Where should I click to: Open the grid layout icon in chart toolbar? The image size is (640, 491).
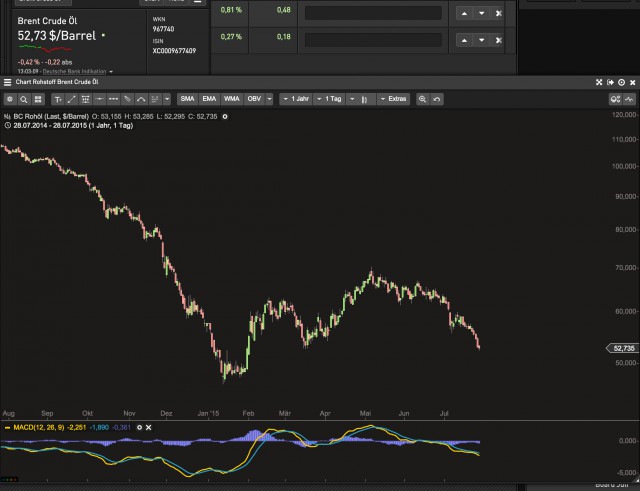(38, 99)
